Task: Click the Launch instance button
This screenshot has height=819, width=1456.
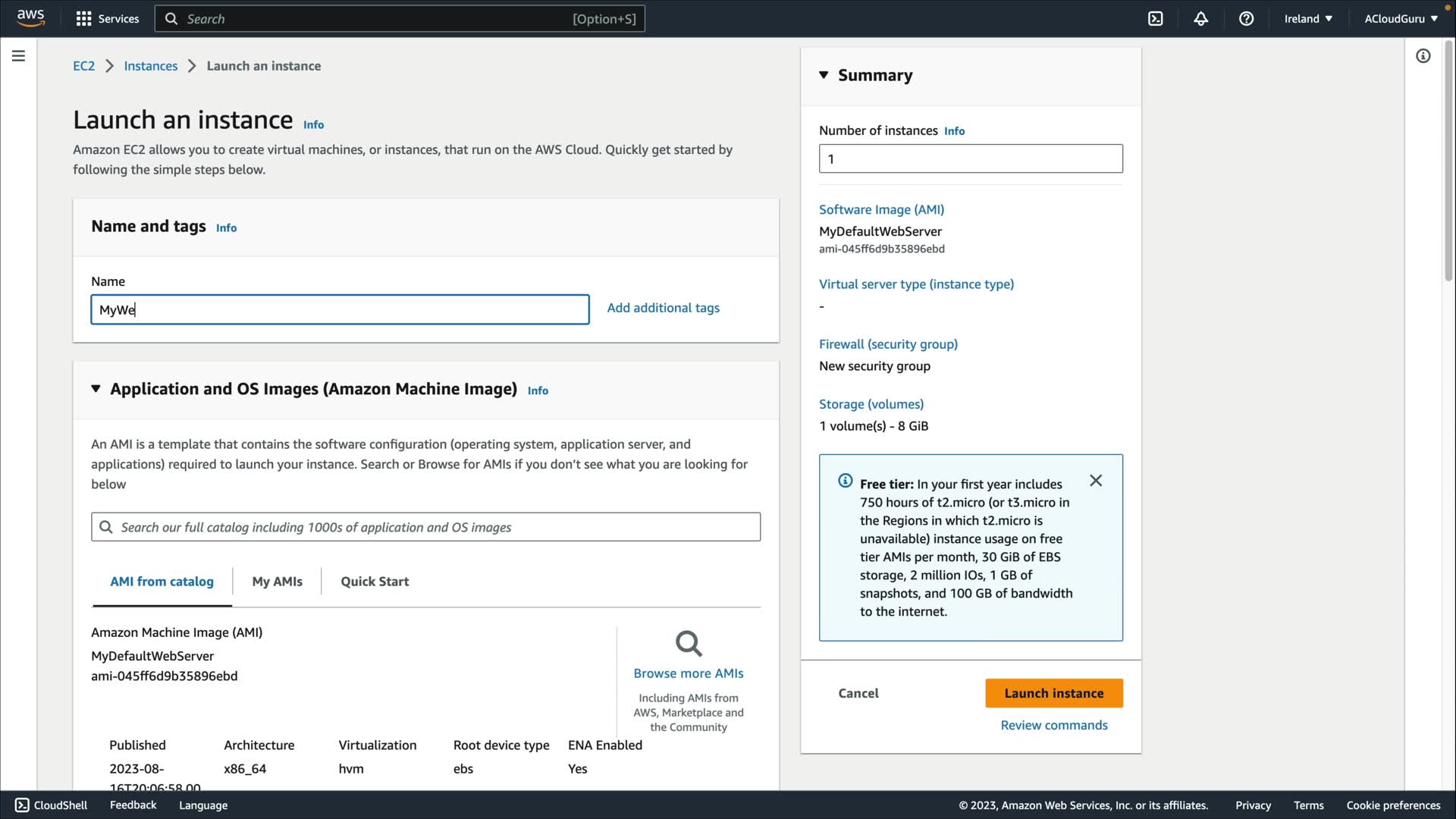Action: click(1053, 693)
